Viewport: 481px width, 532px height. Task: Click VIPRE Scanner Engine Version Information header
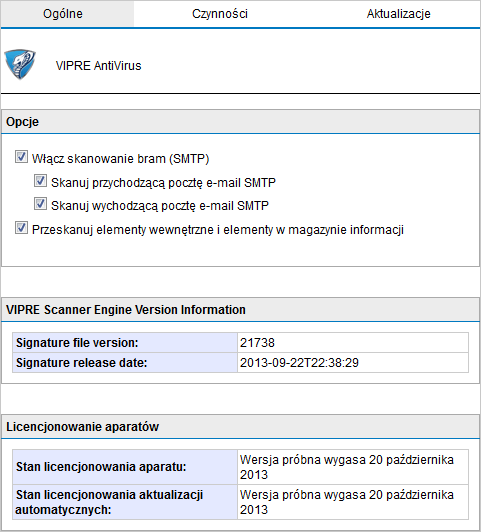pos(240,310)
